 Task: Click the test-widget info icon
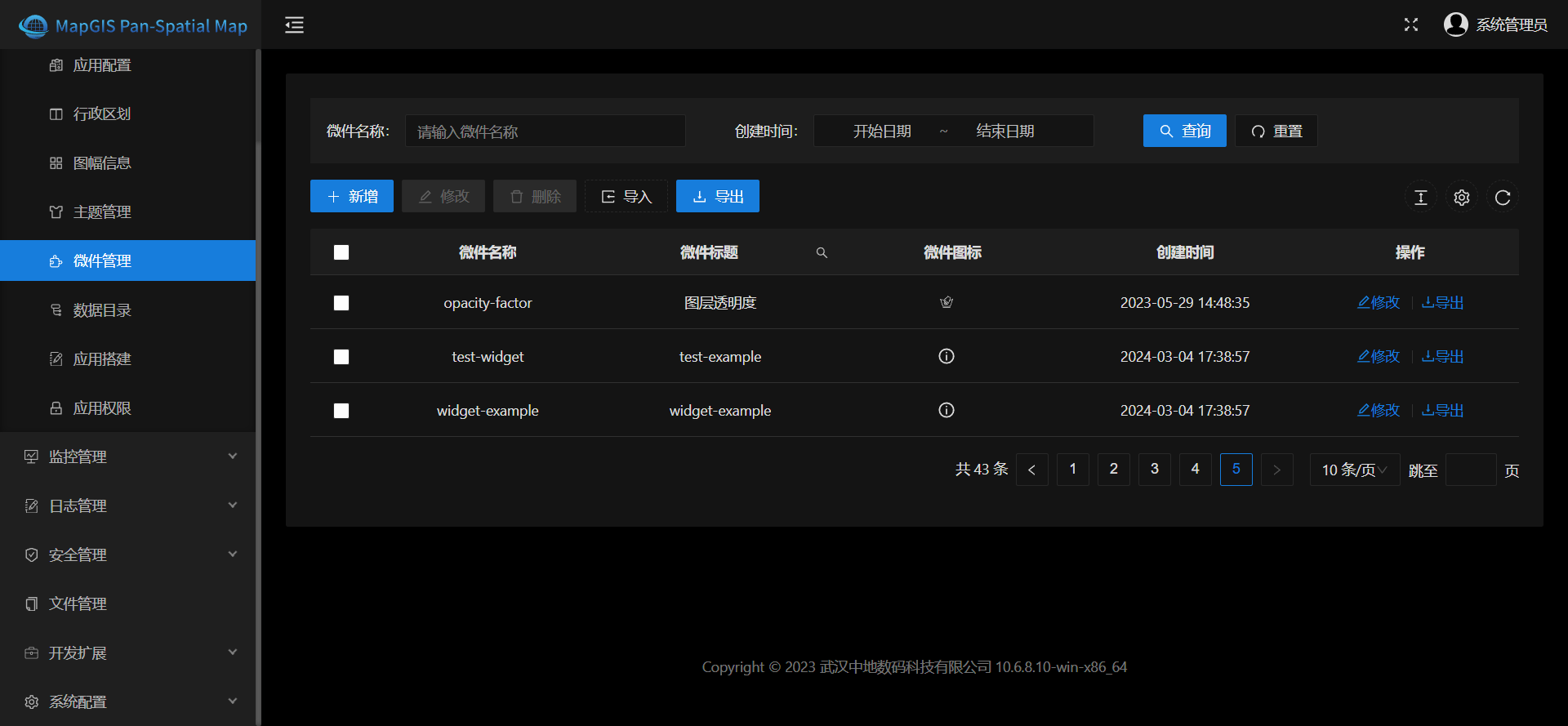pos(947,356)
